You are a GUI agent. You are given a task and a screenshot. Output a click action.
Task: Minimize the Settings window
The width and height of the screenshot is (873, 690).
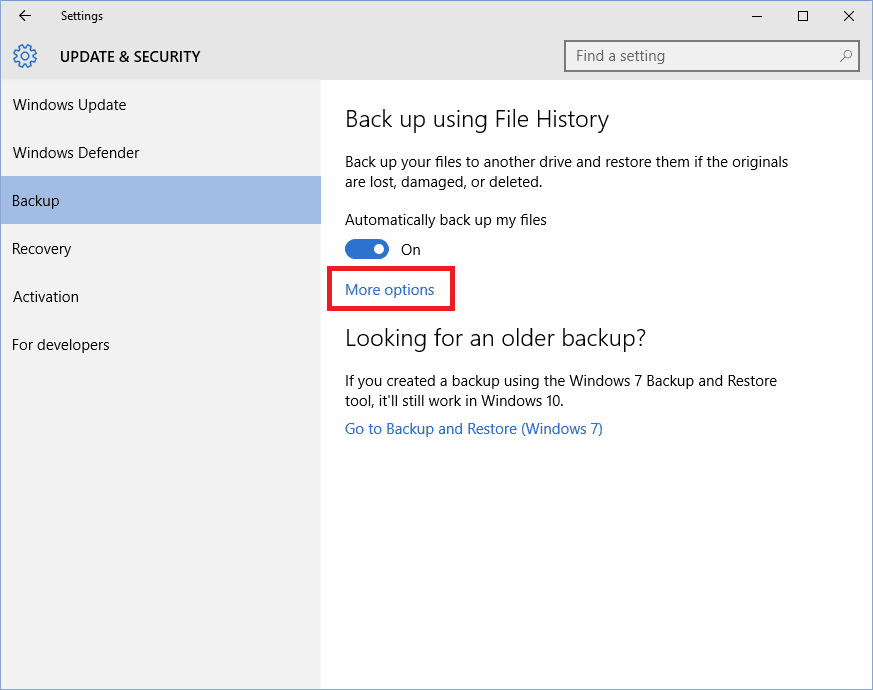point(757,16)
